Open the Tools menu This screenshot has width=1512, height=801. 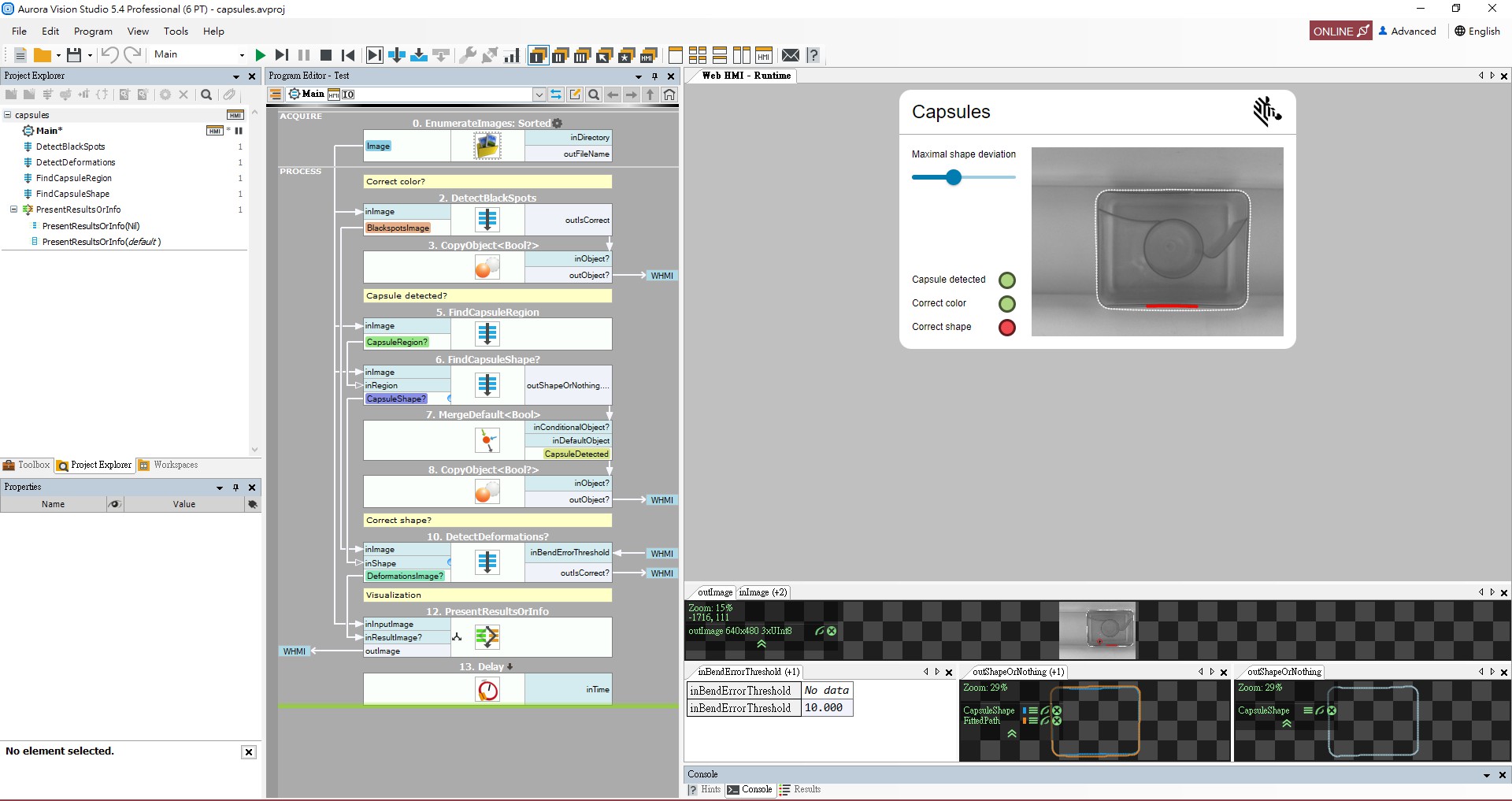point(176,31)
